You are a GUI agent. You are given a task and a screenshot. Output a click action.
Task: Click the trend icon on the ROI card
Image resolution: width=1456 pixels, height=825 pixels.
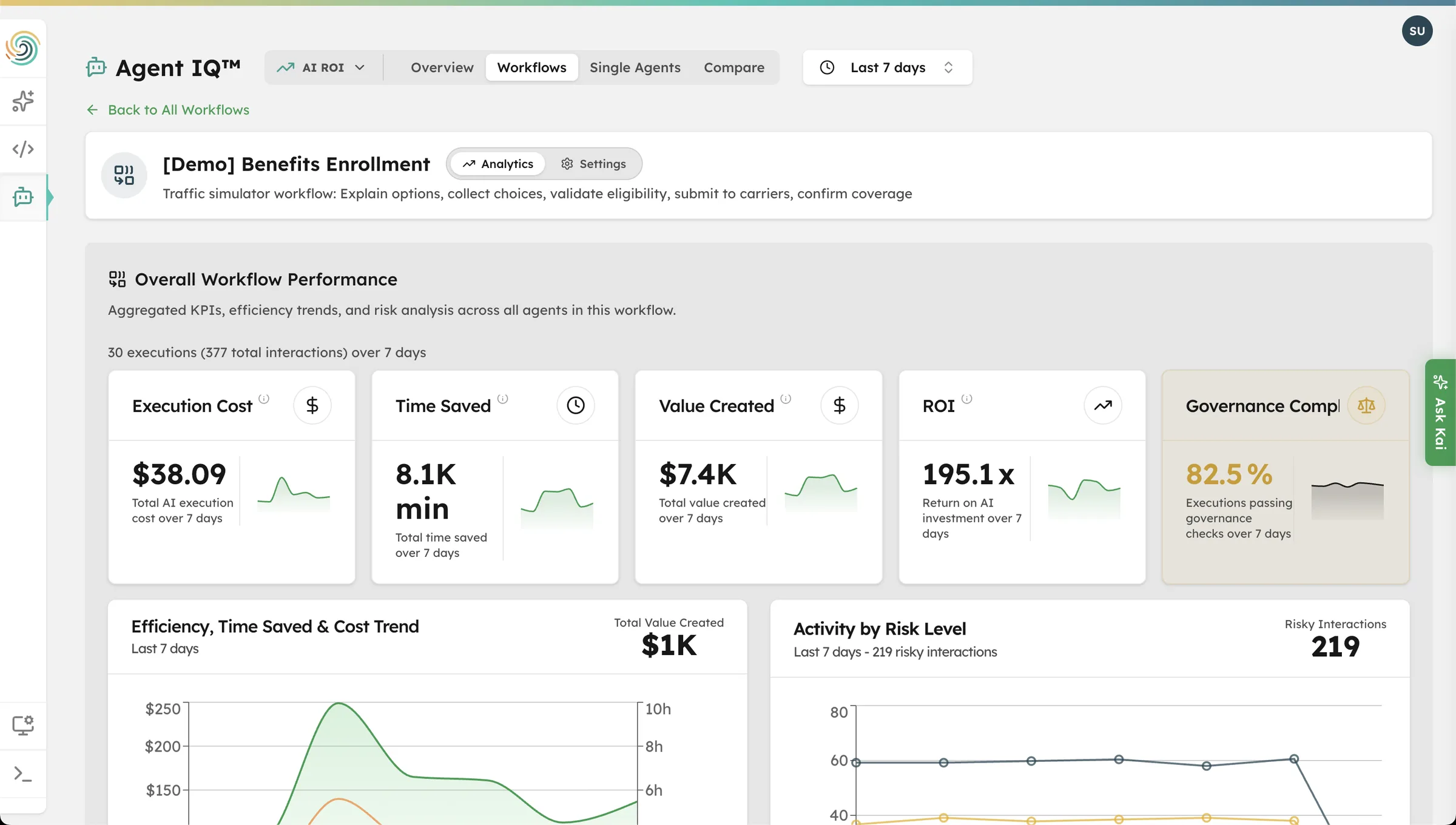point(1103,405)
